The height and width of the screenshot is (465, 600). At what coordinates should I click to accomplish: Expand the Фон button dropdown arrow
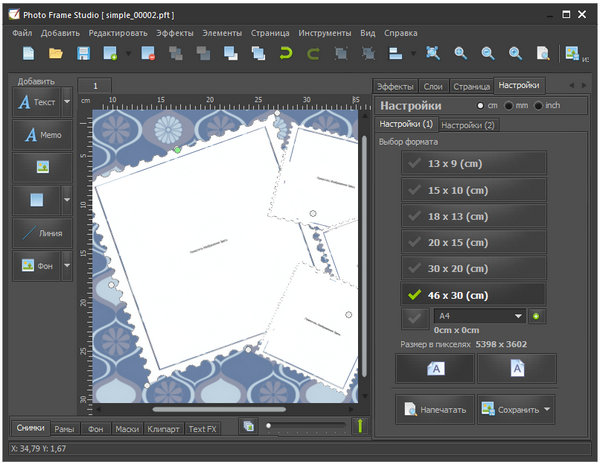(x=67, y=265)
